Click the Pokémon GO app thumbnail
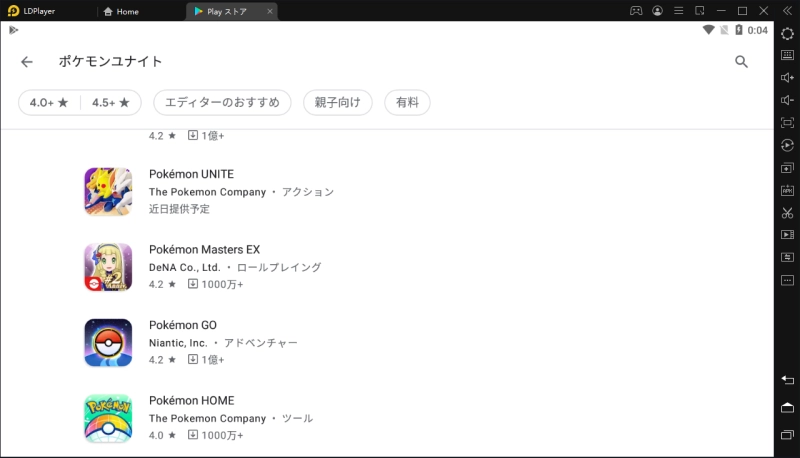Image resolution: width=800 pixels, height=458 pixels. tap(108, 343)
